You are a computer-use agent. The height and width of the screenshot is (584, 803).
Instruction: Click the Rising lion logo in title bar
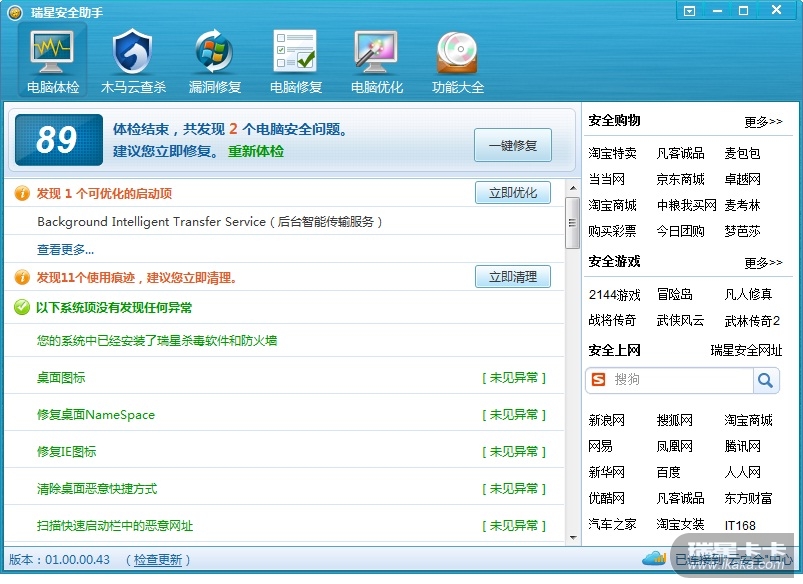(x=15, y=12)
